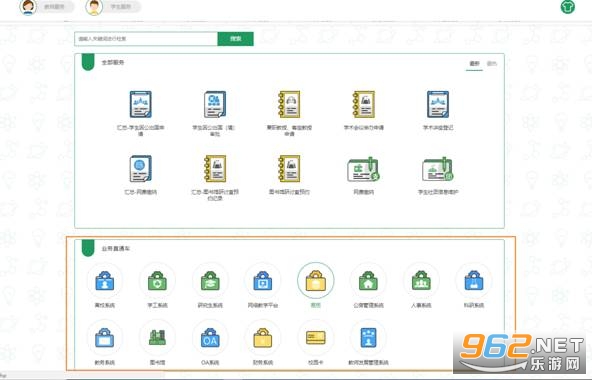This screenshot has width=592, height=380.
Task: Launch 图书馆 green building icon
Action: [157, 338]
